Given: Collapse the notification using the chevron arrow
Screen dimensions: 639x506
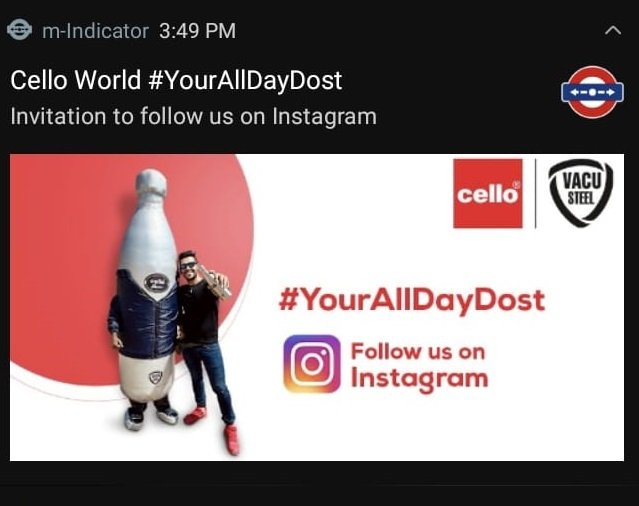Looking at the screenshot, I should [x=613, y=31].
